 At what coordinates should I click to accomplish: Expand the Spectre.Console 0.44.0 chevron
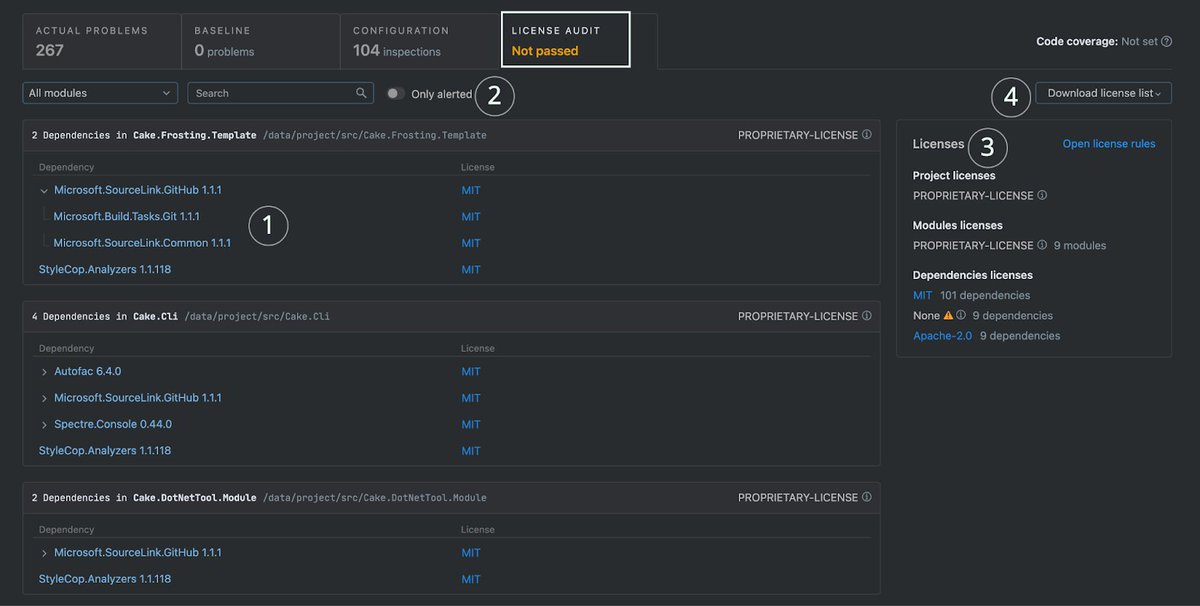[44, 424]
